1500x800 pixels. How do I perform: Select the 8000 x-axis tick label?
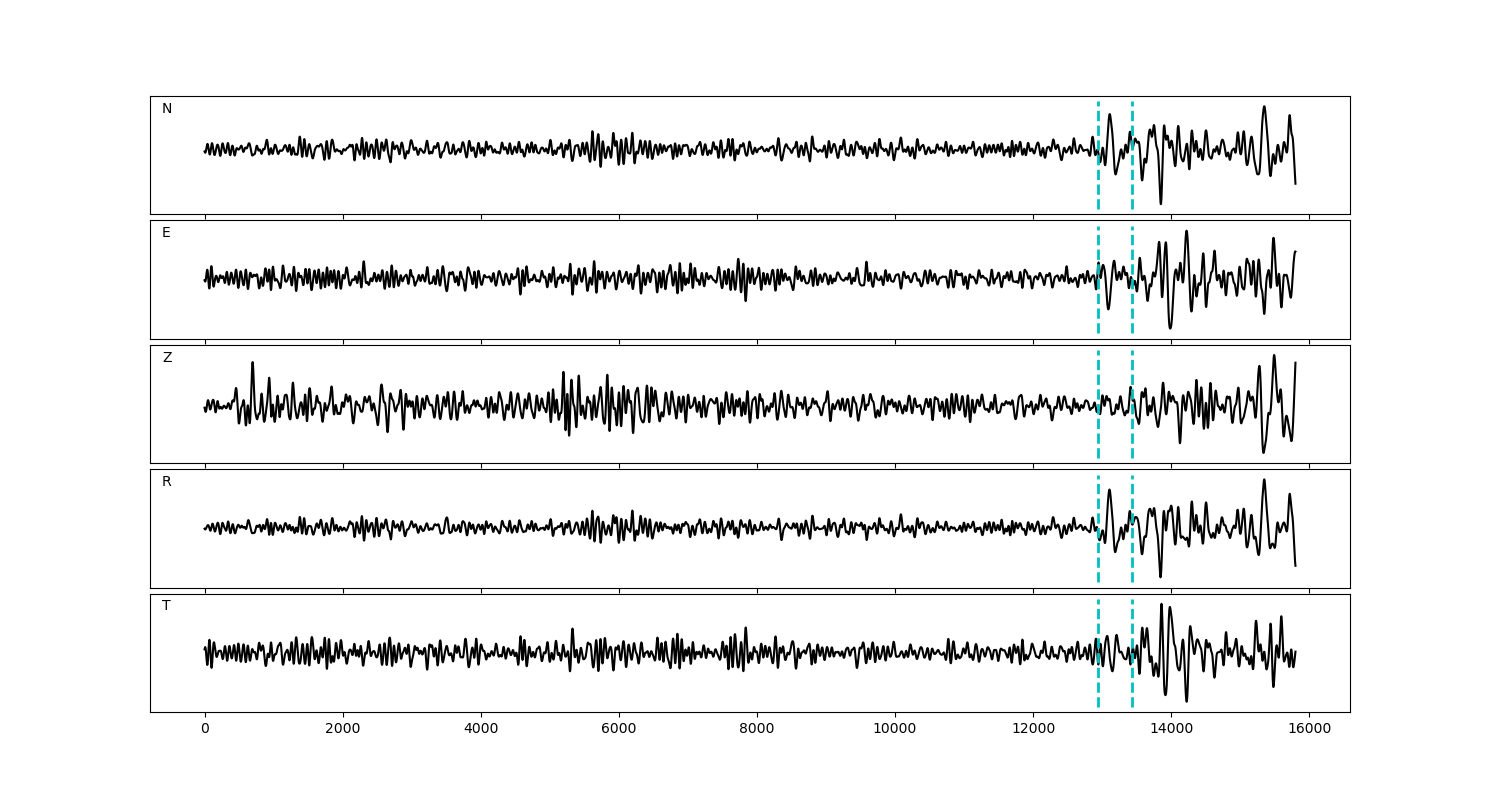757,730
